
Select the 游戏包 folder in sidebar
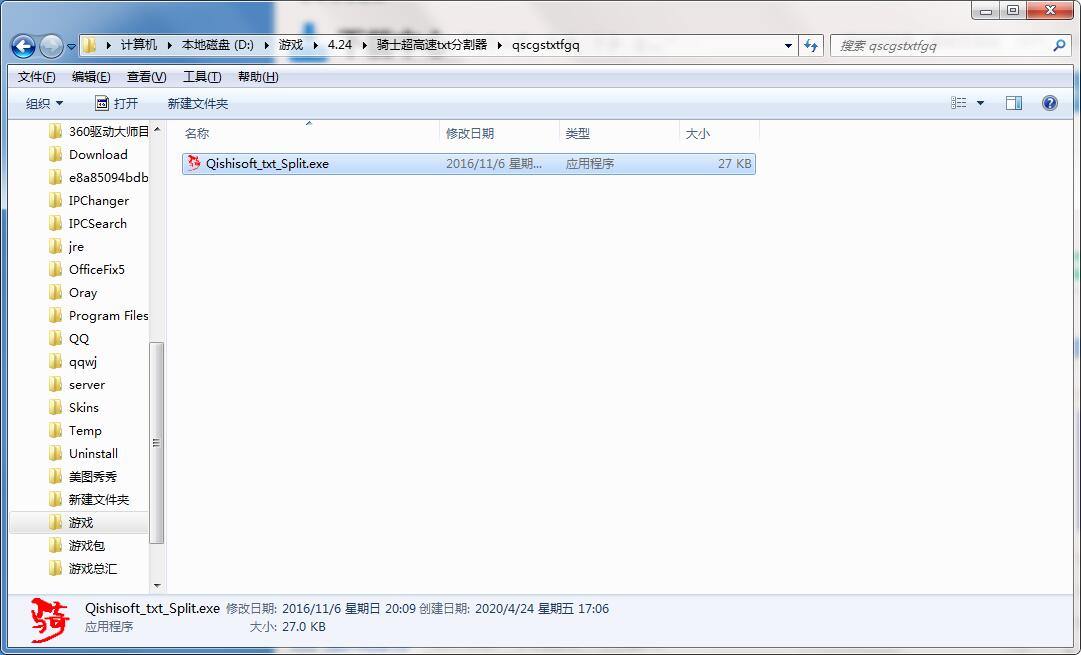tap(86, 546)
